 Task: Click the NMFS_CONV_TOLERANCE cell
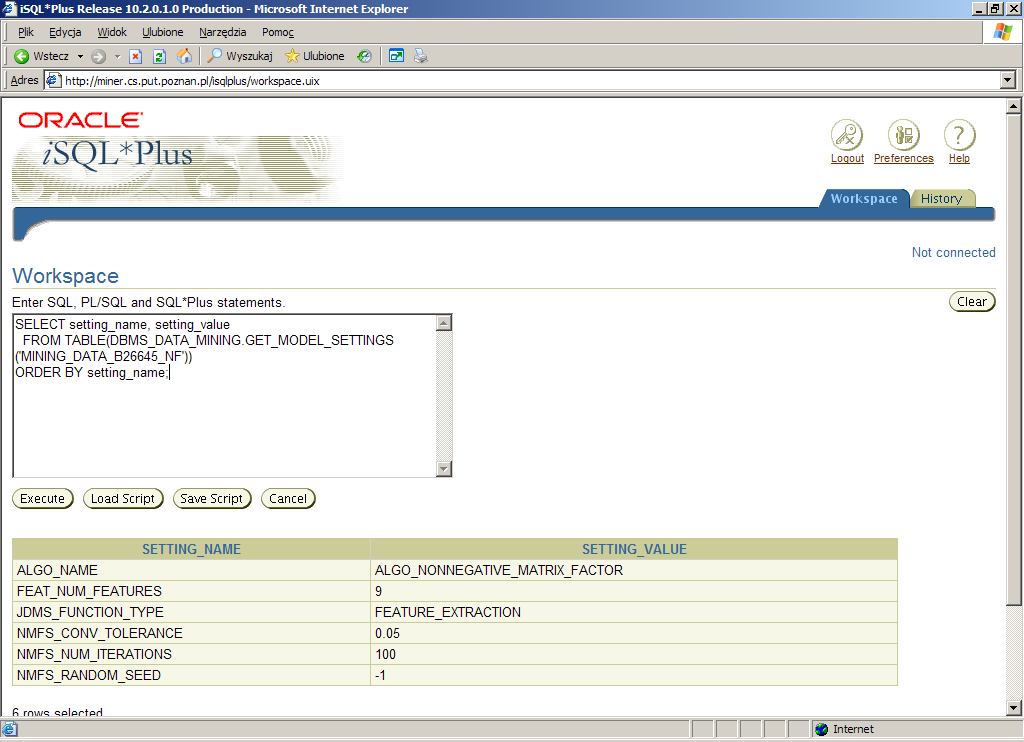coord(191,633)
